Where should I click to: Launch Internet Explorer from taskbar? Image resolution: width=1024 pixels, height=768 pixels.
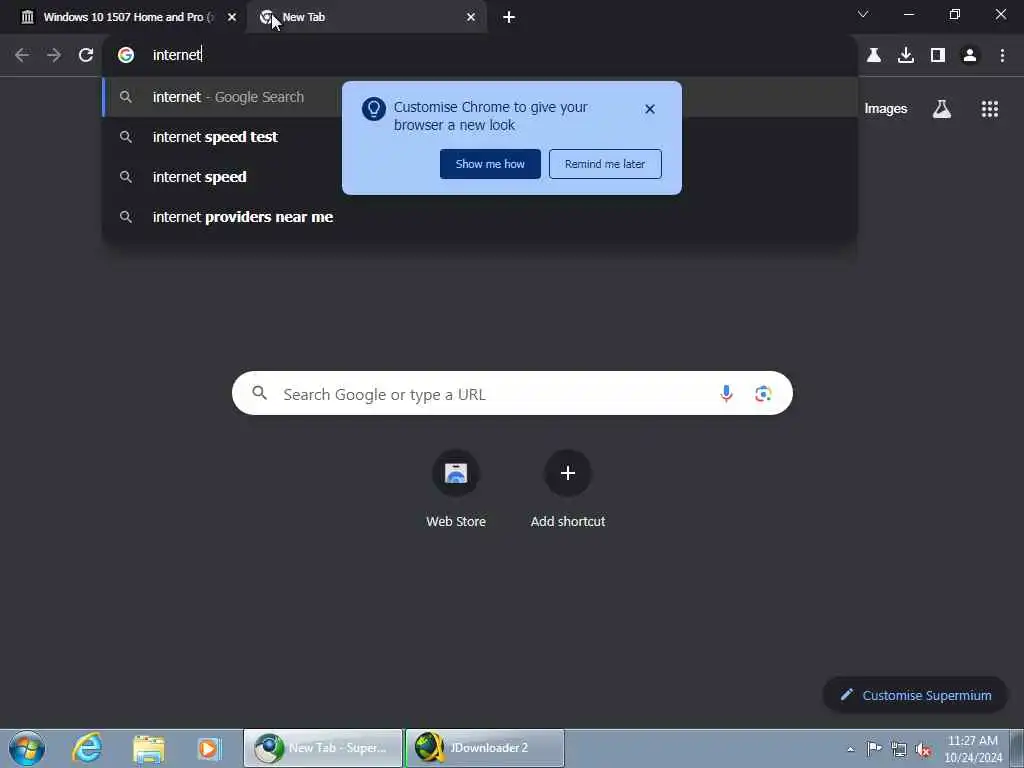(x=87, y=748)
